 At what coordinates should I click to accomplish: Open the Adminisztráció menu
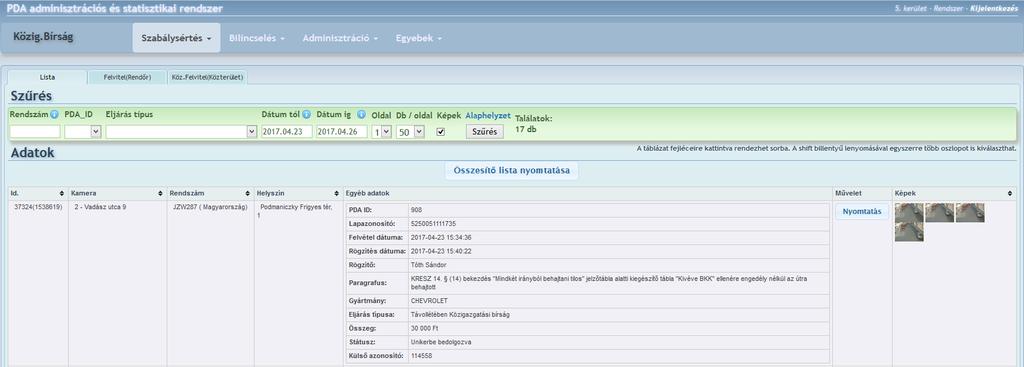point(340,39)
